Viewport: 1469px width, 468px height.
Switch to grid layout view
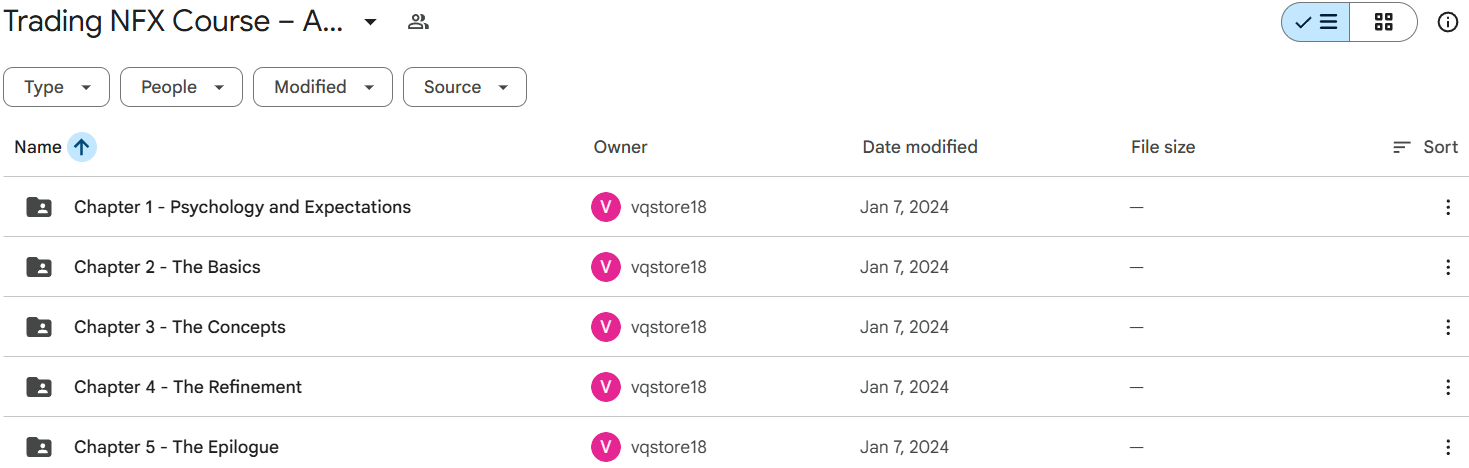1384,22
